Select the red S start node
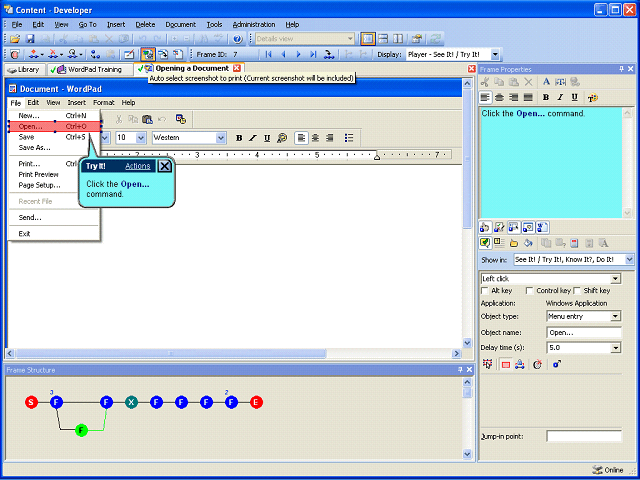Screen dimensions: 640x480 (x=31, y=402)
